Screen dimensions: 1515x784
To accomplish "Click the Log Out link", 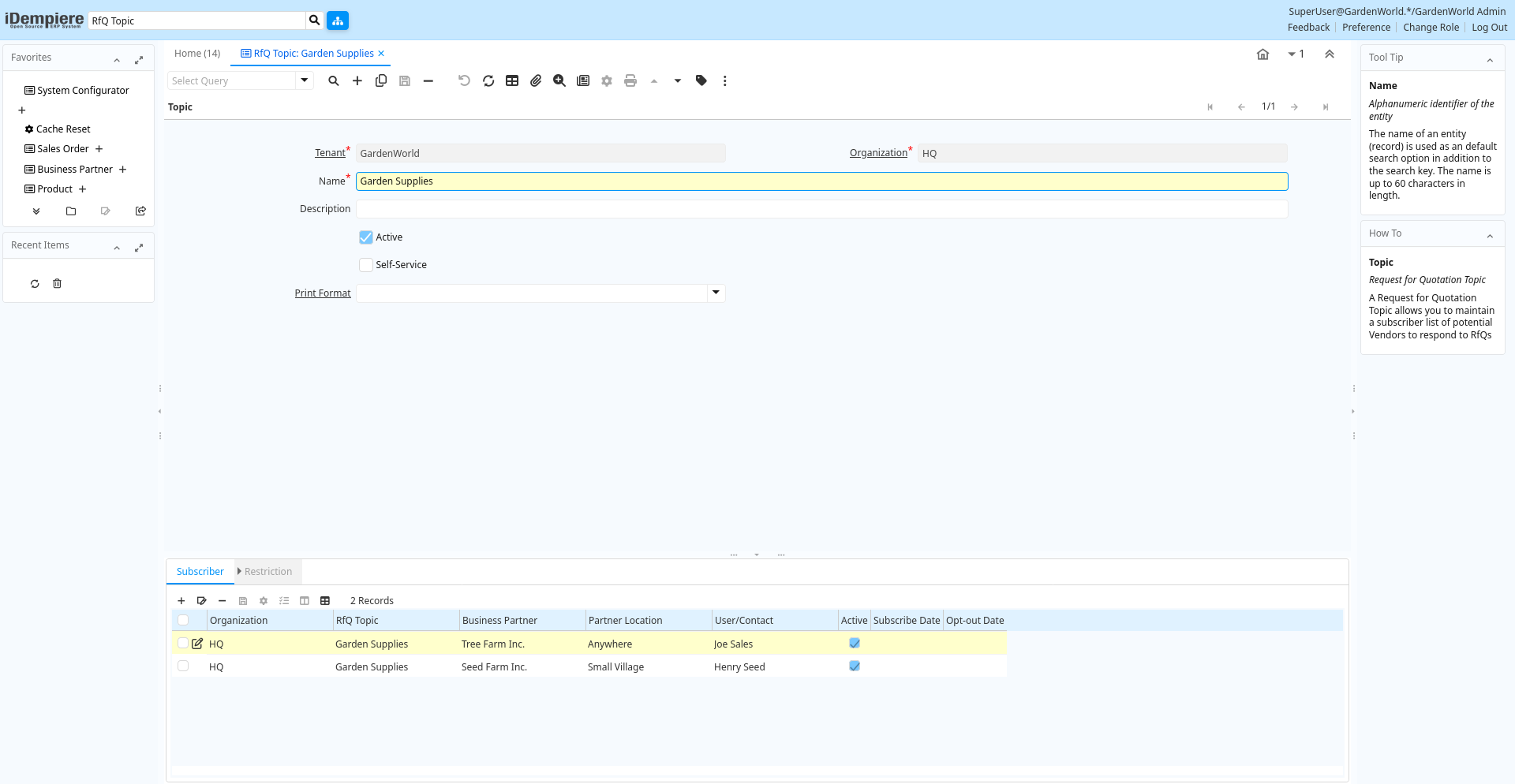I will (x=1489, y=28).
